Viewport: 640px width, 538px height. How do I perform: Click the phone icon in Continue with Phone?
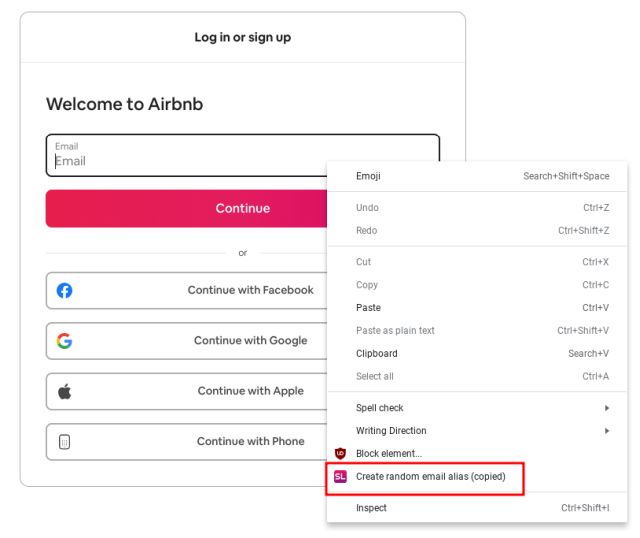pyautogui.click(x=64, y=442)
